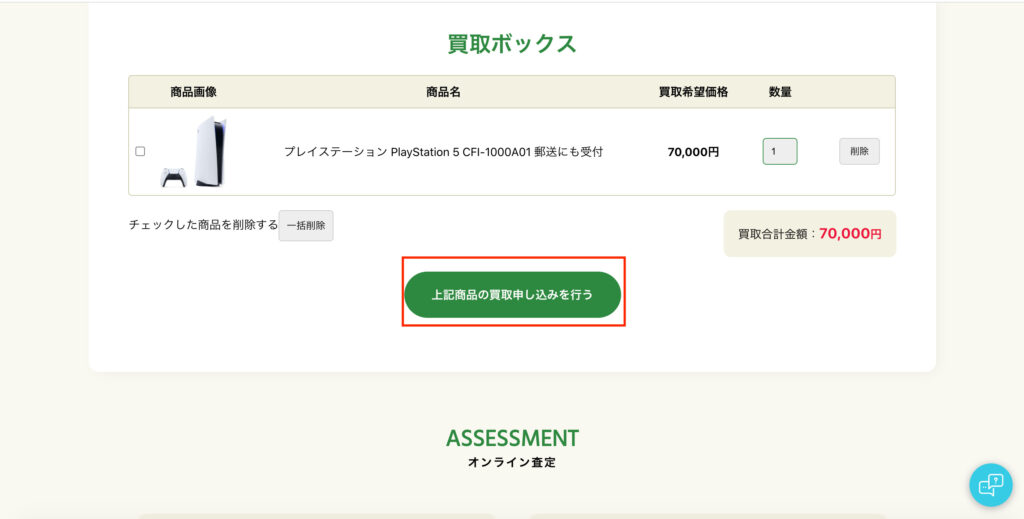Click the 買取希望価格 column header
Screen dimensions: 1024x519
(693, 92)
